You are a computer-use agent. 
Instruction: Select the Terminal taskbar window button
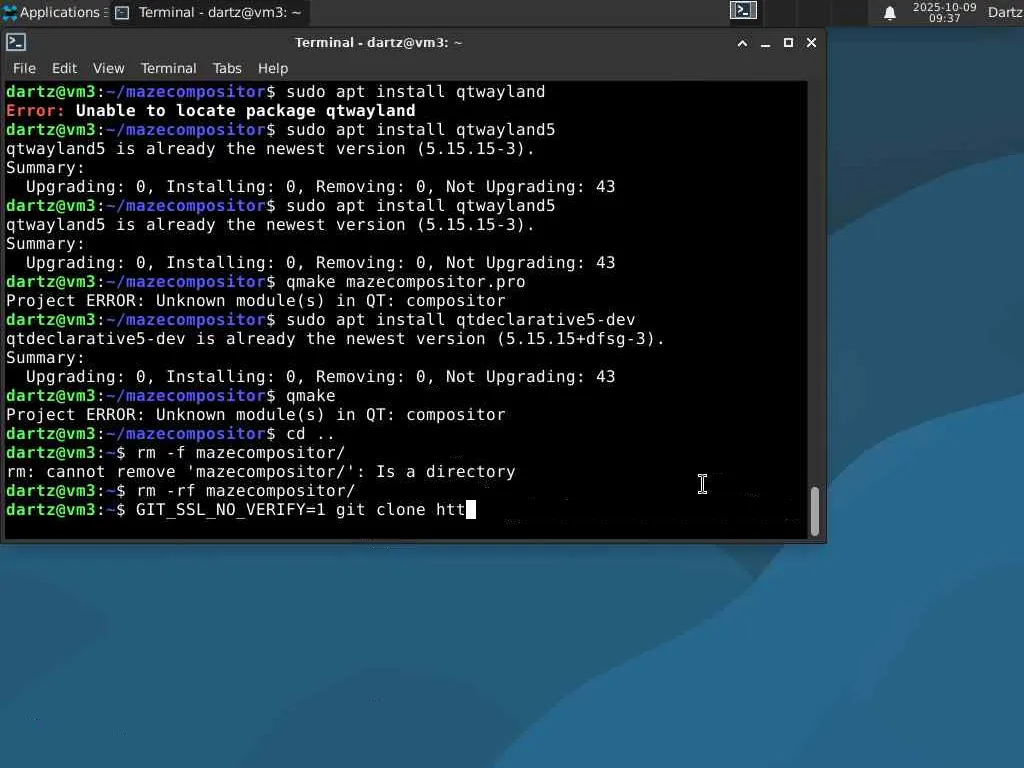tap(209, 12)
